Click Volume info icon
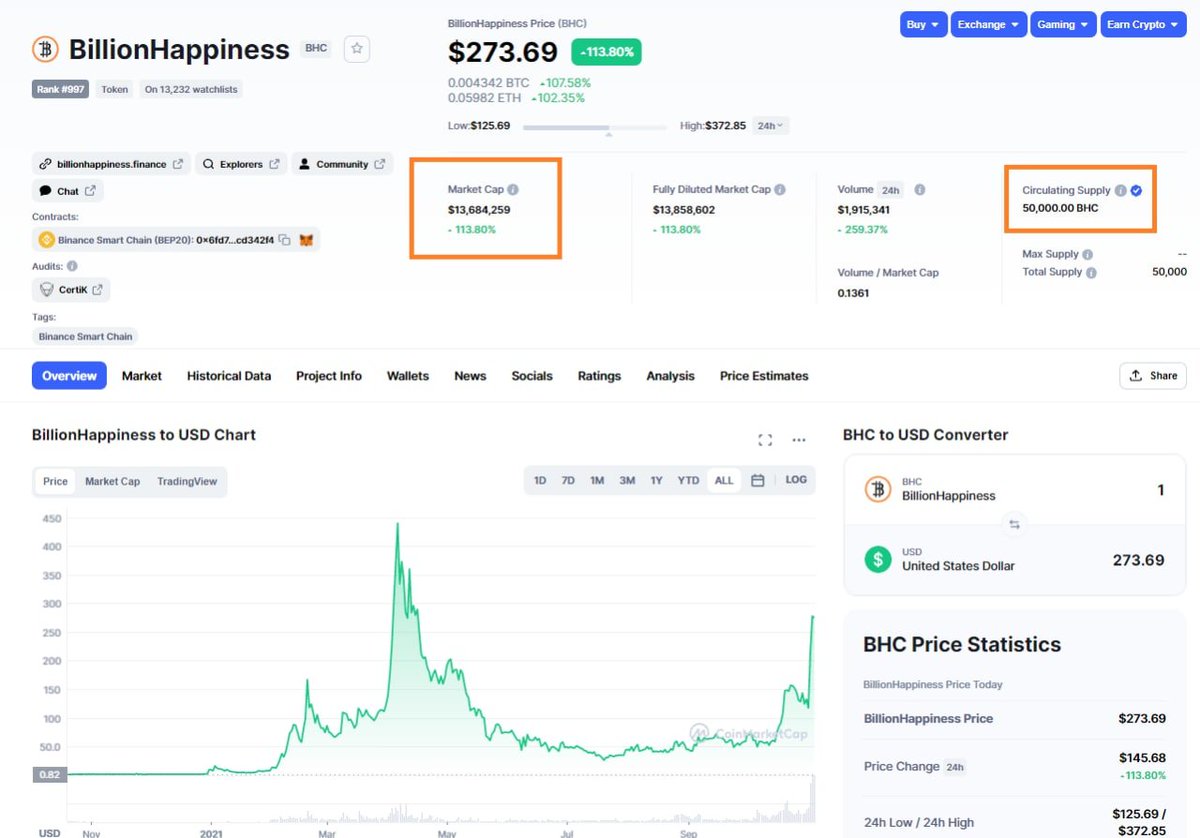Image resolution: width=1200 pixels, height=838 pixels. [x=920, y=189]
